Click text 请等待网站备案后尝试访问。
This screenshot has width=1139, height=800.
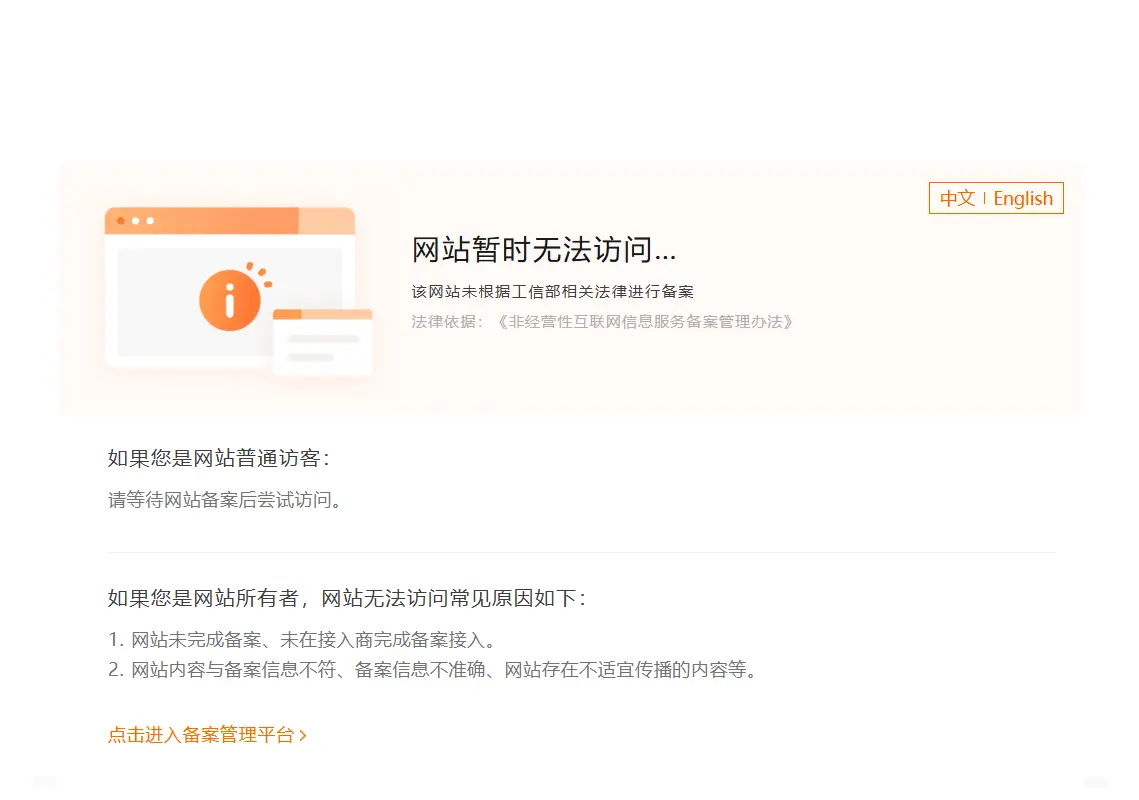(225, 500)
